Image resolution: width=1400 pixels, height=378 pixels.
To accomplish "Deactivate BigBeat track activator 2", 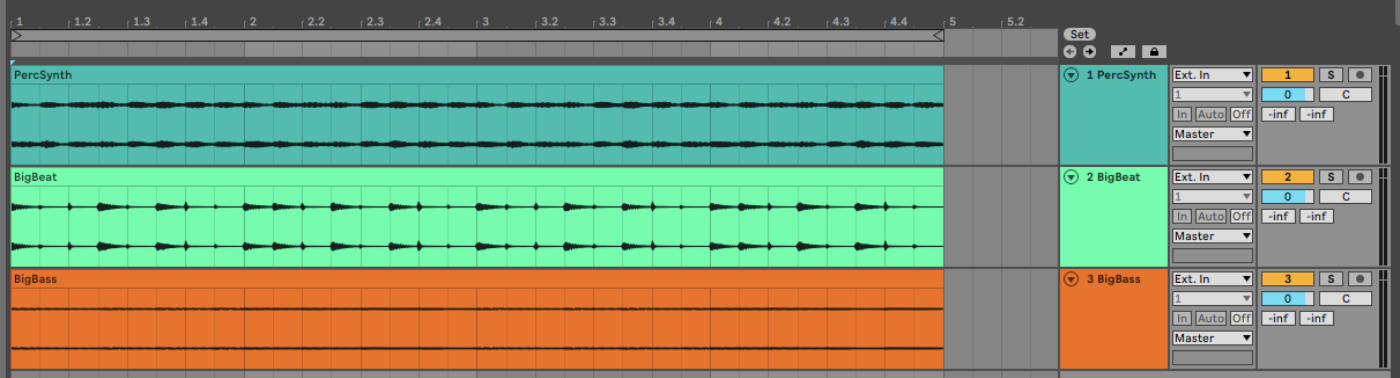I will (1288, 177).
